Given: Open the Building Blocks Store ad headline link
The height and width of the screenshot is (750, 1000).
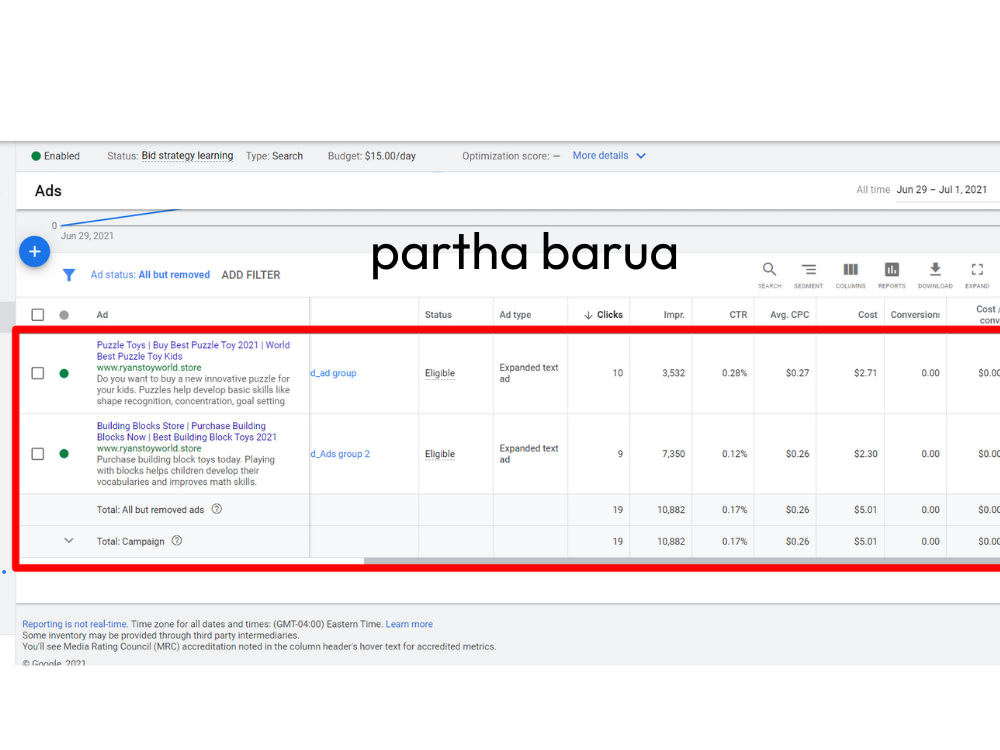Looking at the screenshot, I should pos(187,431).
